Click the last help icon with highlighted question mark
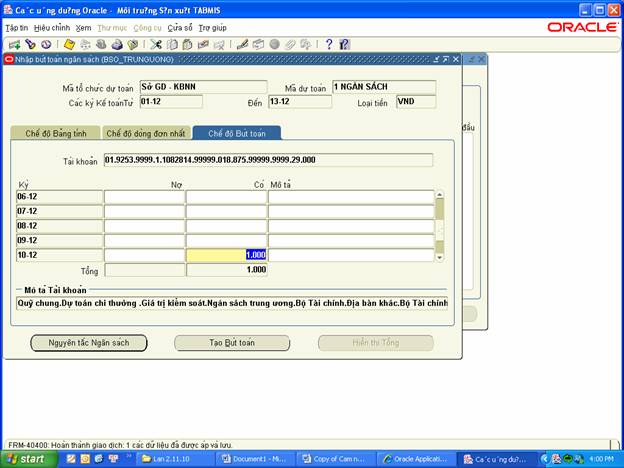 click(345, 45)
